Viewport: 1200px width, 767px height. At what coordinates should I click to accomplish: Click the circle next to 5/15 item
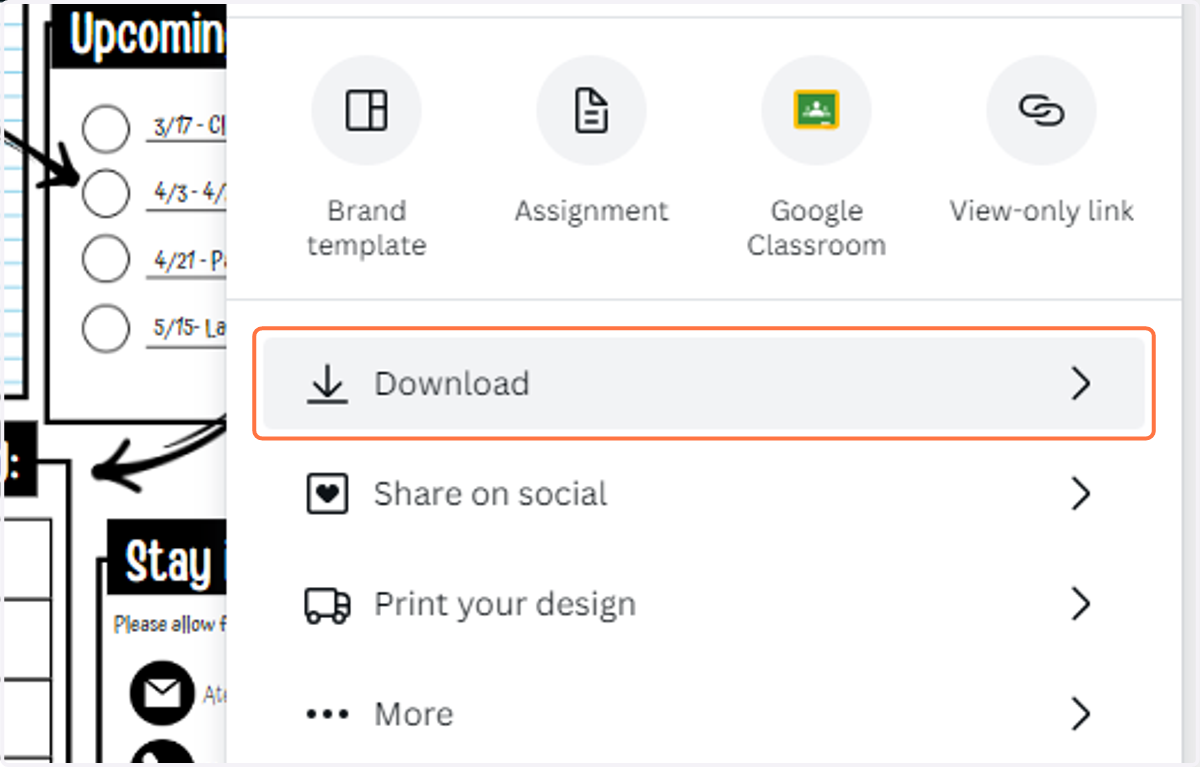click(105, 328)
